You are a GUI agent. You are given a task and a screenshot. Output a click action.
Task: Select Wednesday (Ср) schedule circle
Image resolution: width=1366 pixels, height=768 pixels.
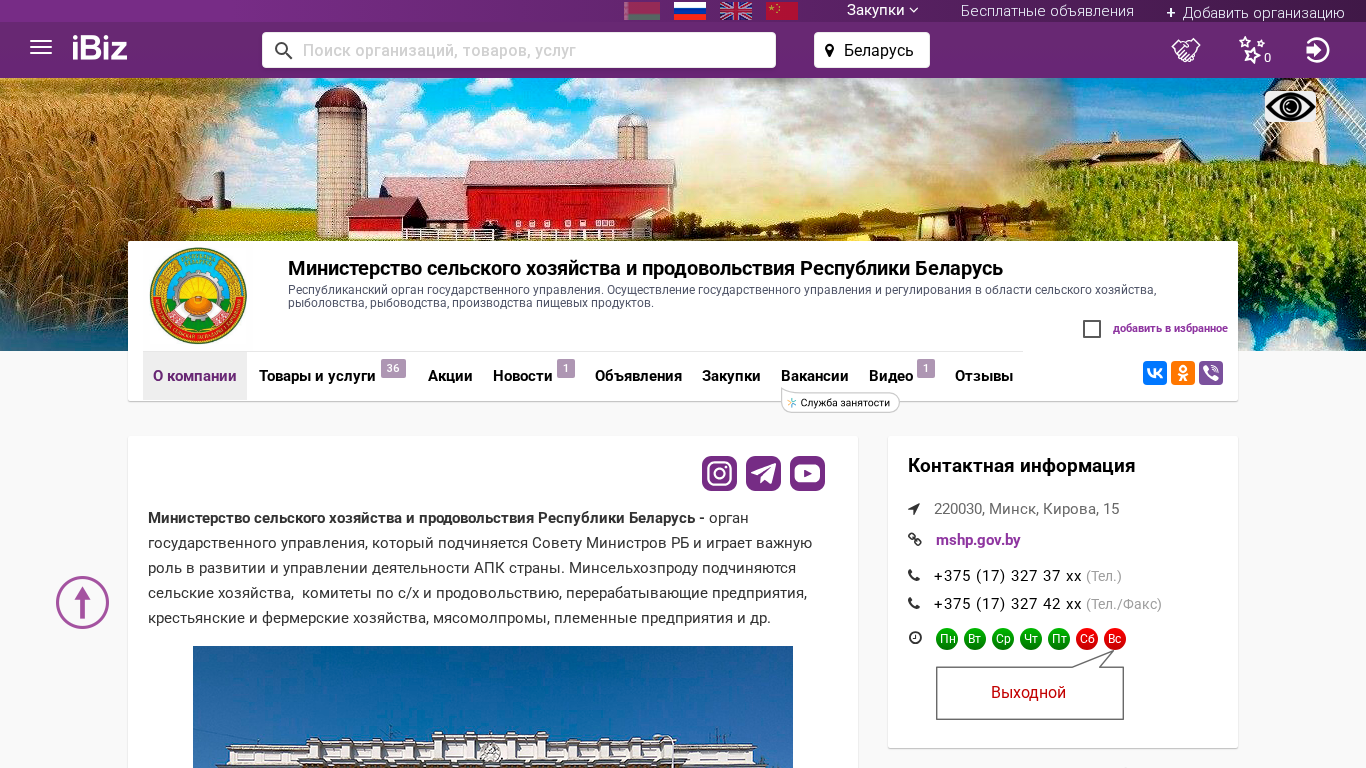click(1003, 639)
